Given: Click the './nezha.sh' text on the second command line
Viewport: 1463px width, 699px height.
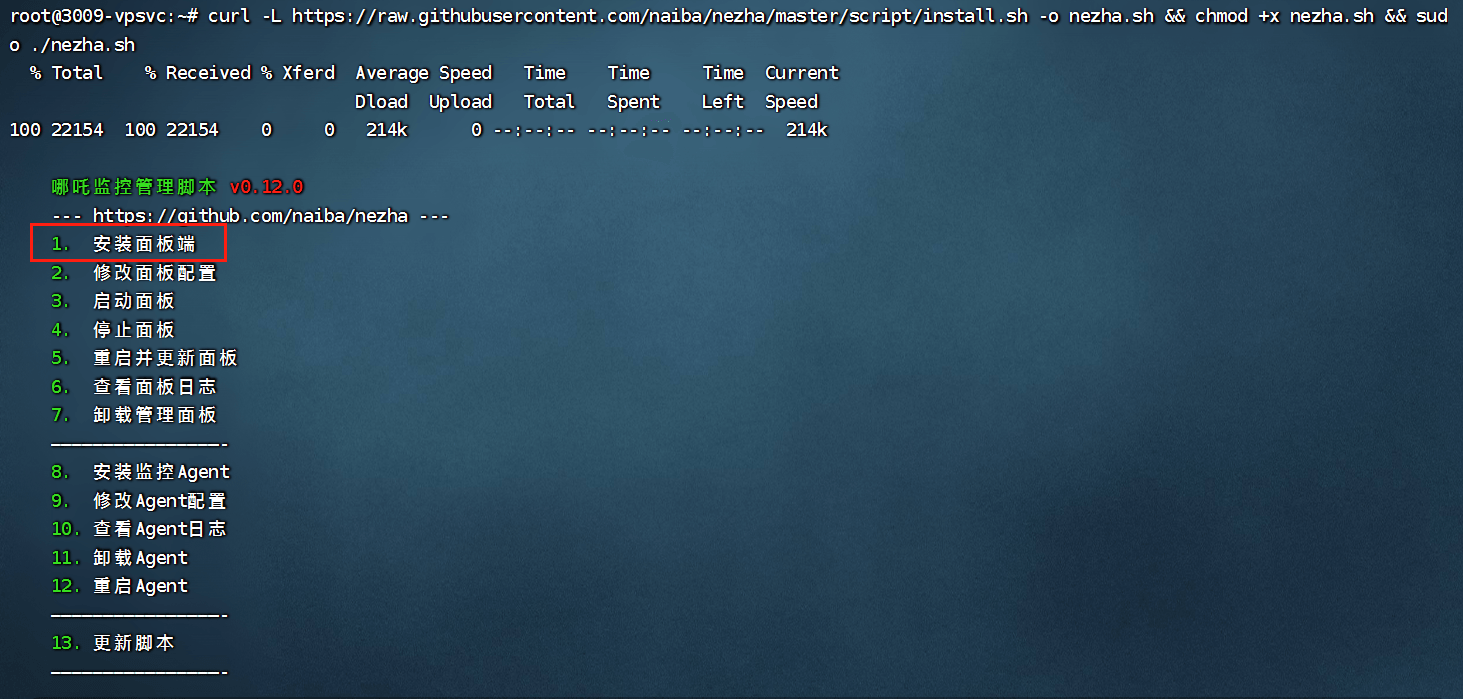Looking at the screenshot, I should [x=82, y=45].
